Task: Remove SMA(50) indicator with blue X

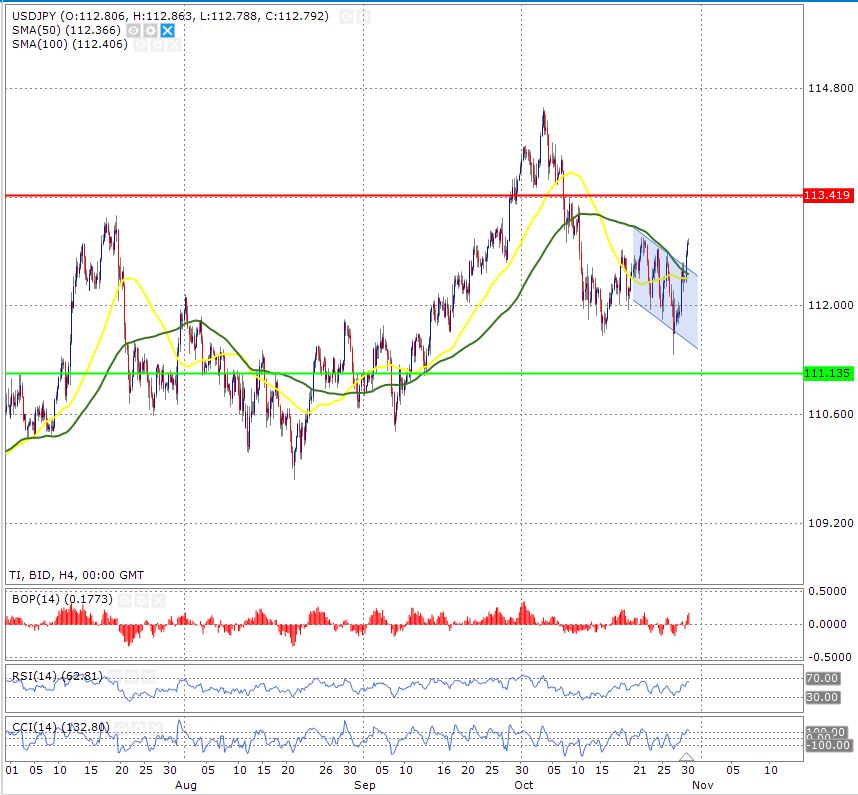Action: pos(167,31)
